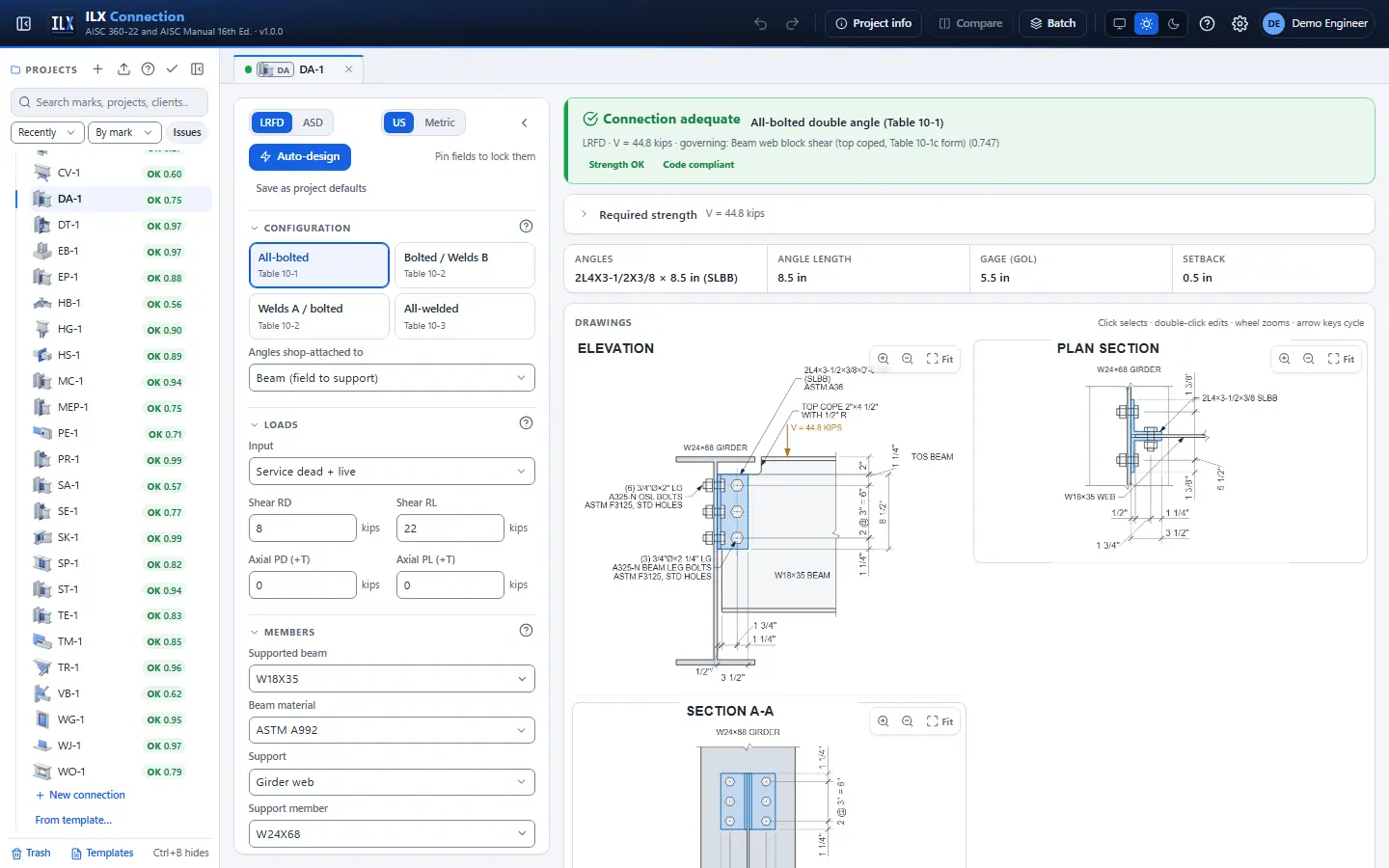Open the help icon in the Projects header

tap(148, 69)
